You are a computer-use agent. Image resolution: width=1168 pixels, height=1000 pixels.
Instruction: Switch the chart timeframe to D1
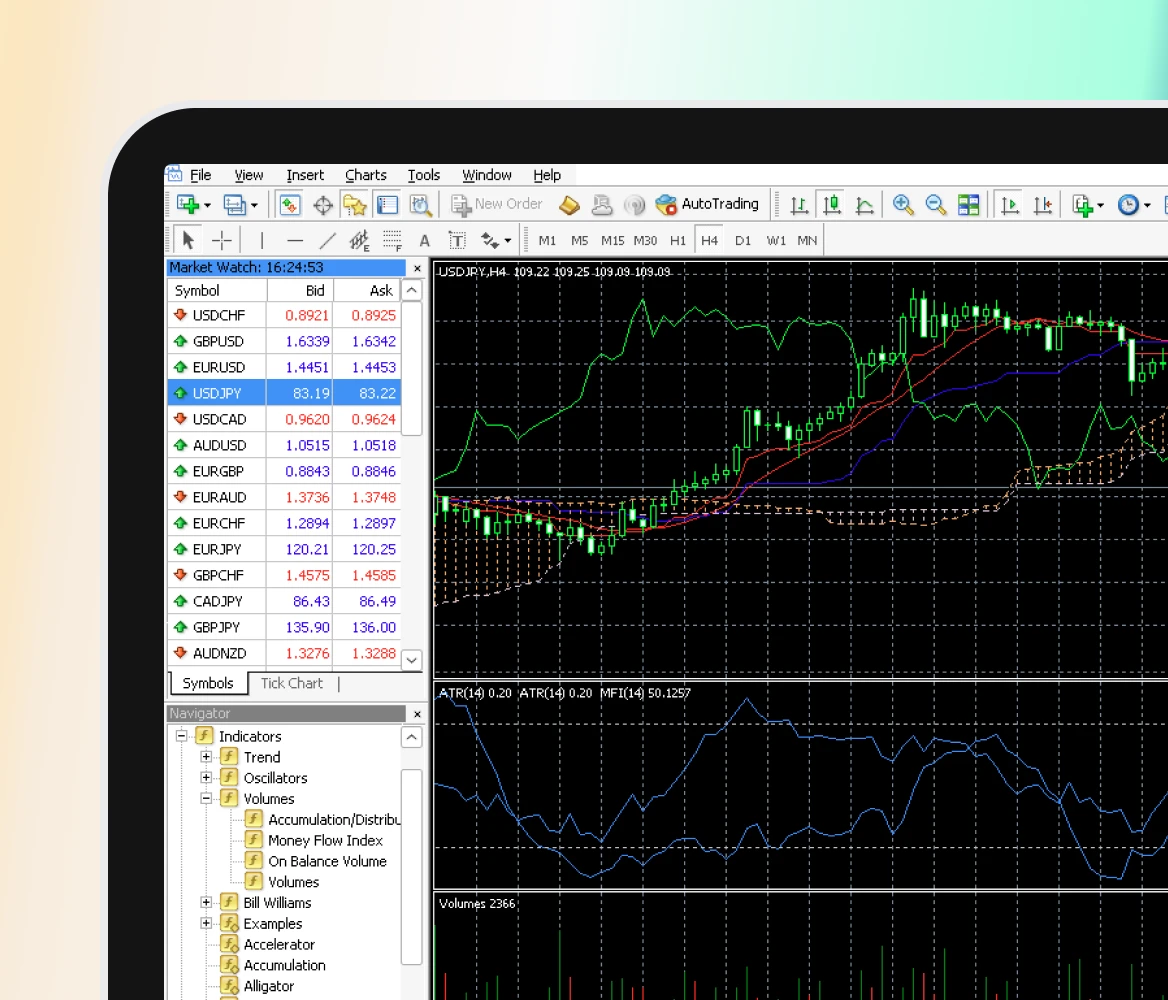[x=743, y=240]
